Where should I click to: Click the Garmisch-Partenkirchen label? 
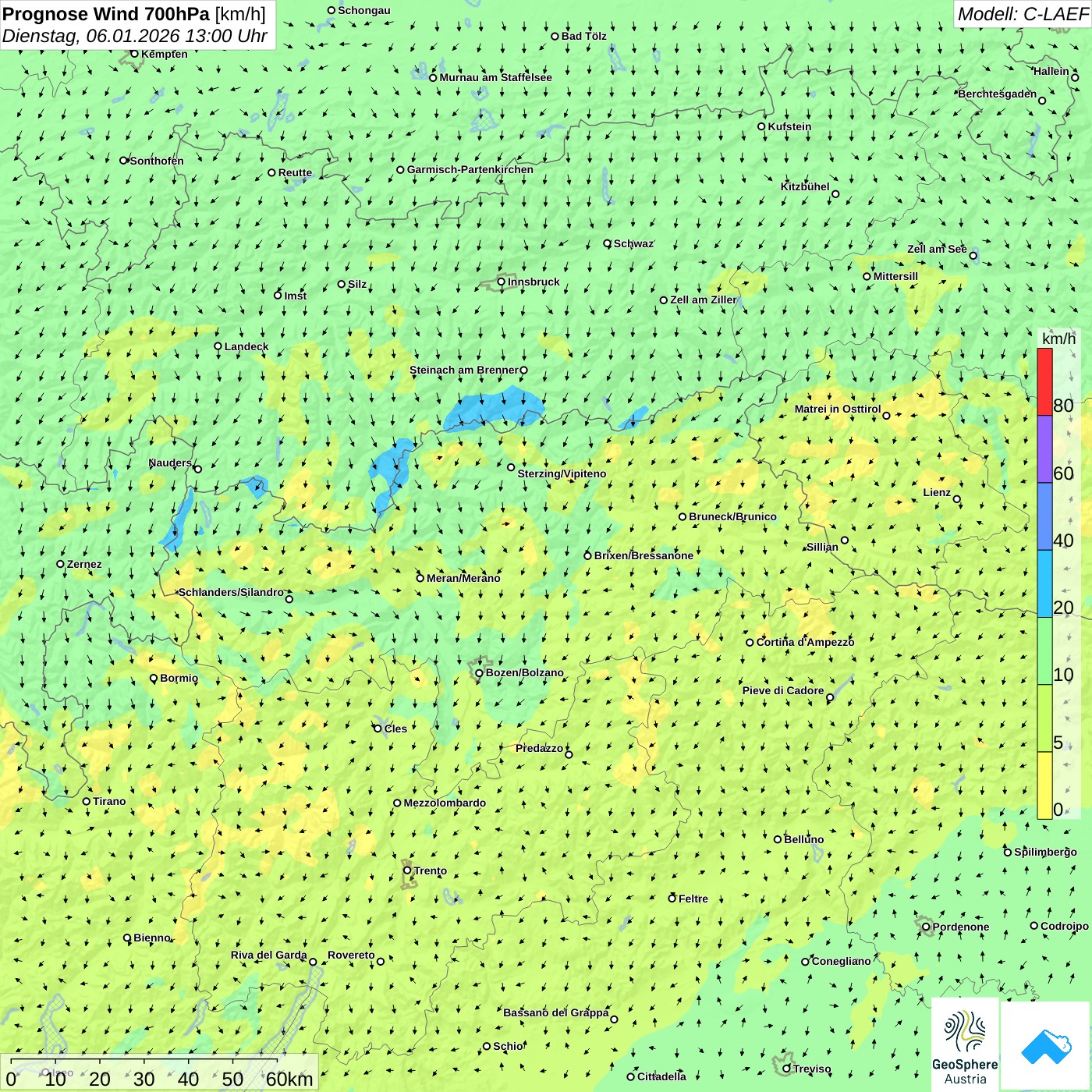pyautogui.click(x=470, y=169)
